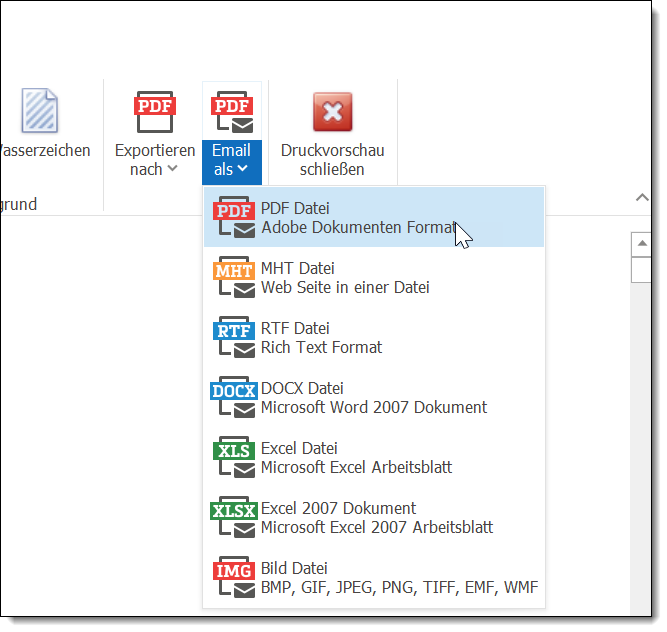Viewport: 667px width, 632px height.
Task: Click the Wasserzeichen text label
Action: tap(45, 150)
